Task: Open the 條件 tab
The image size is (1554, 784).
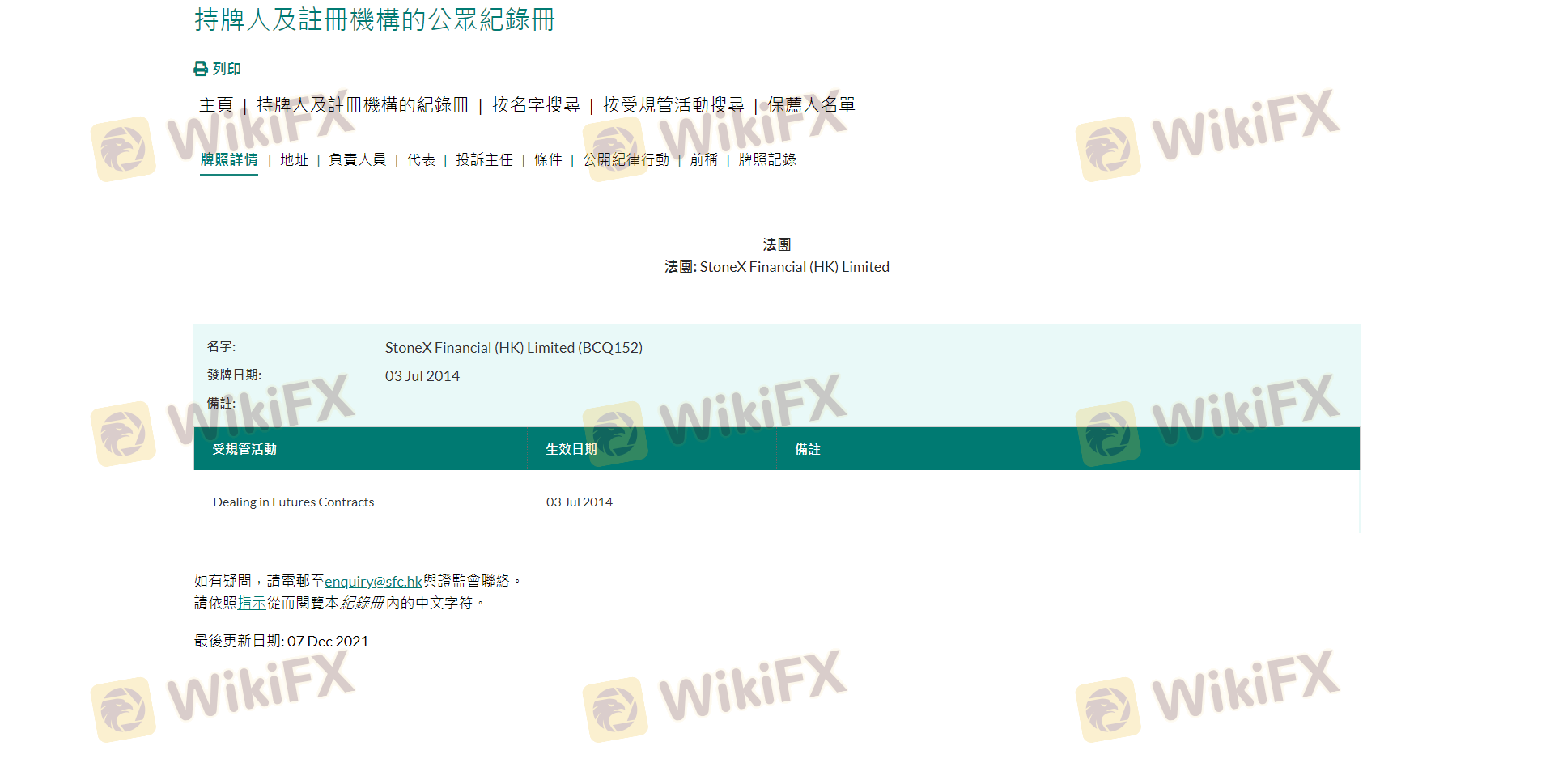Action: (x=548, y=160)
